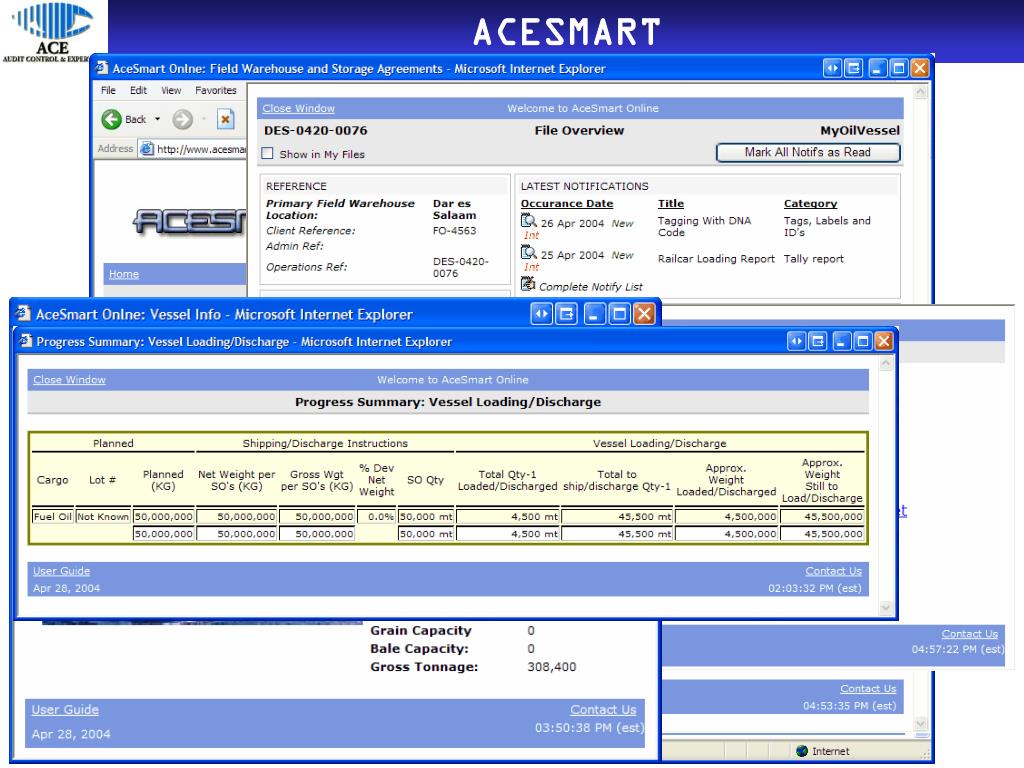The height and width of the screenshot is (768, 1024).
Task: Click Mark All Notifs as Read button
Action: pyautogui.click(x=808, y=152)
